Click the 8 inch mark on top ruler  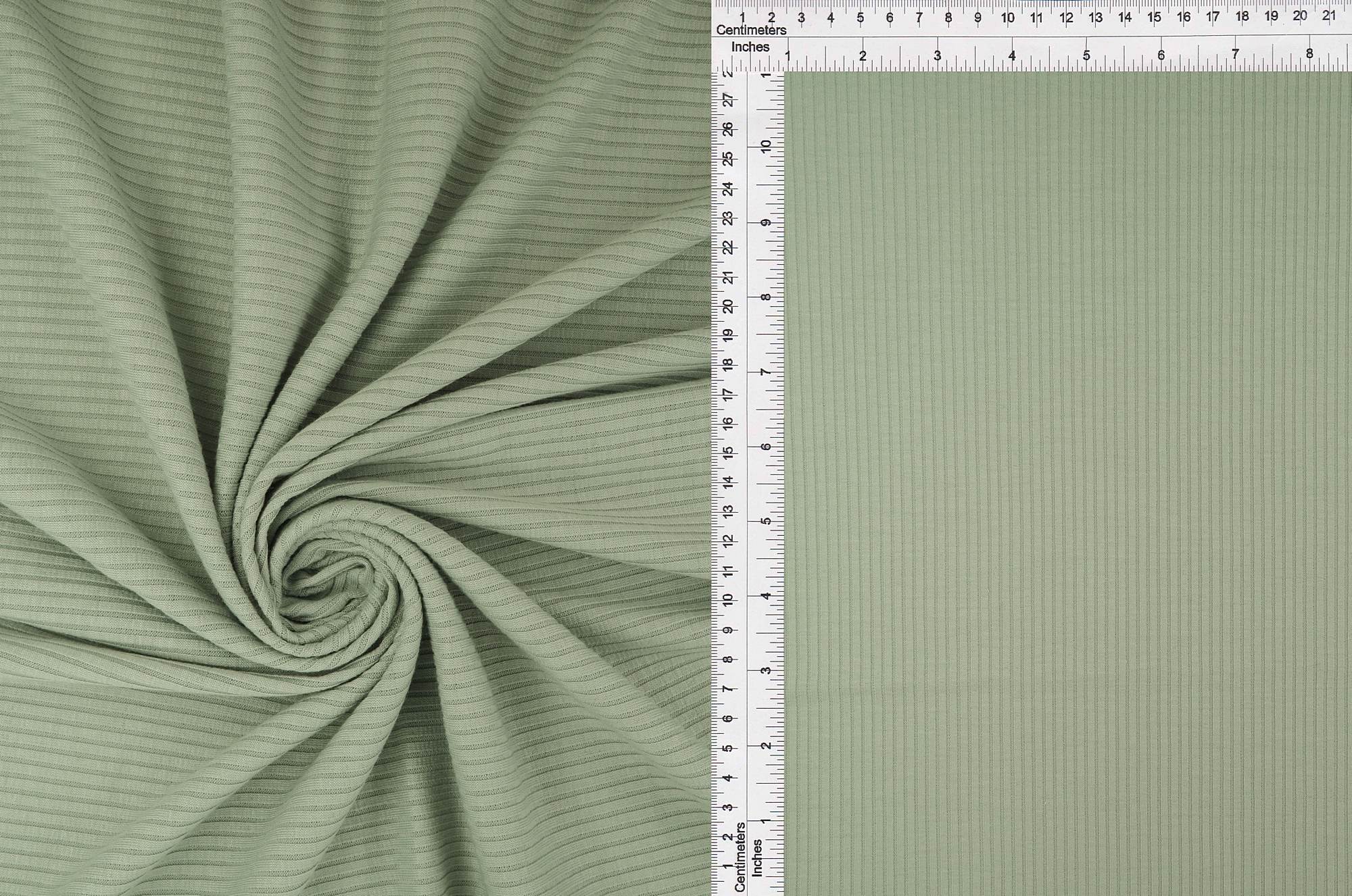click(x=1309, y=54)
